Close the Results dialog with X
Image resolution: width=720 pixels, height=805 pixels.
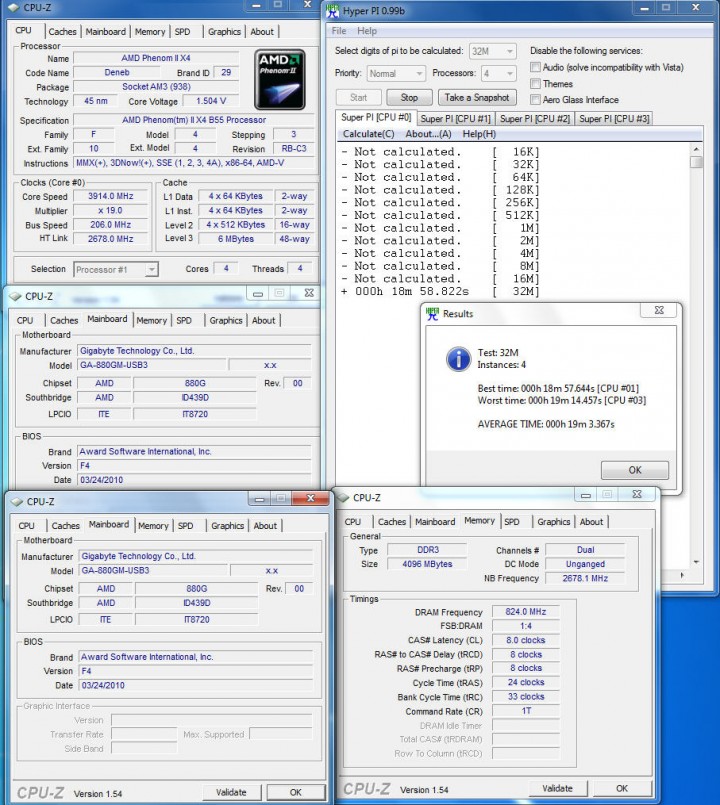[659, 310]
